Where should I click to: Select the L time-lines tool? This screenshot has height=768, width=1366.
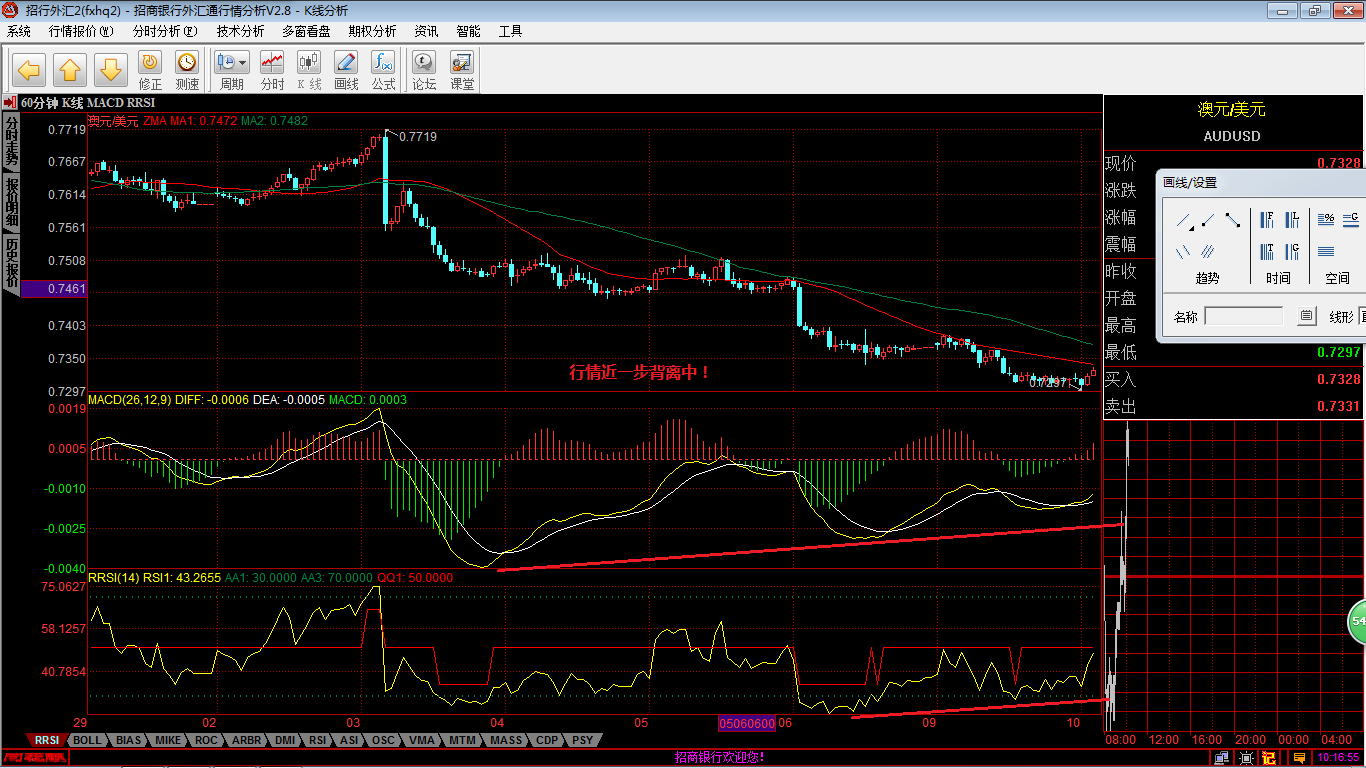[1292, 220]
